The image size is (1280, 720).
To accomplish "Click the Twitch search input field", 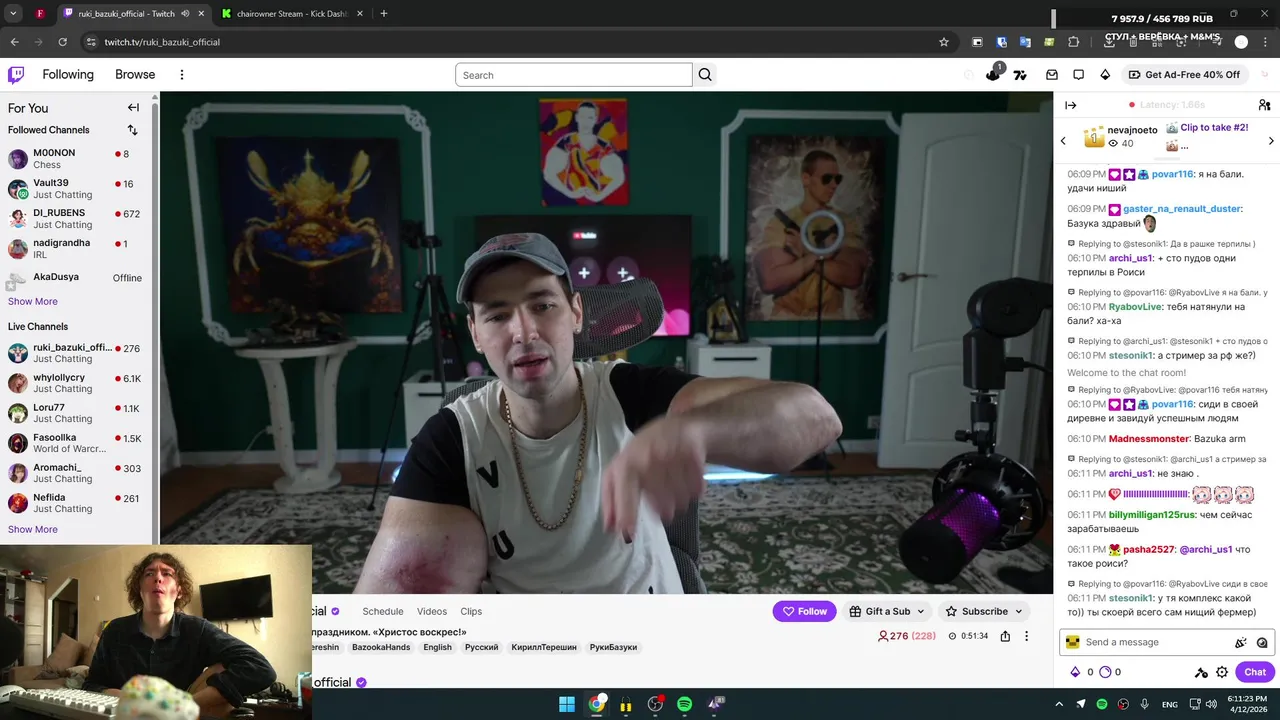I will pyautogui.click(x=574, y=75).
